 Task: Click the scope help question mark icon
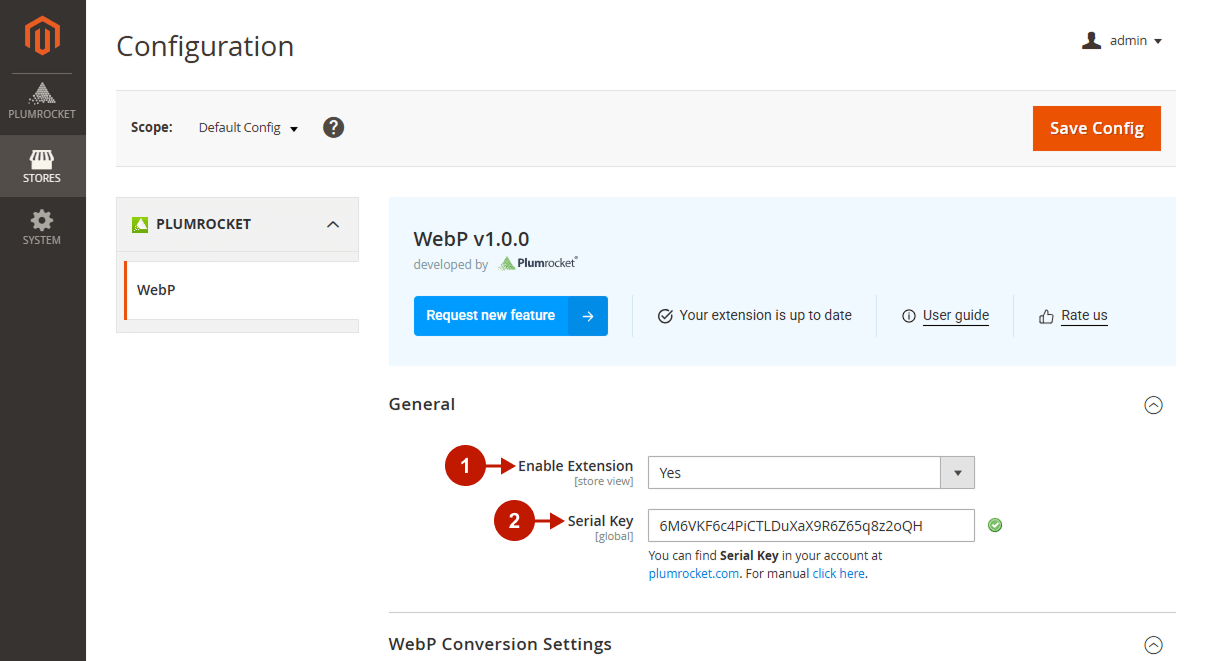click(334, 128)
